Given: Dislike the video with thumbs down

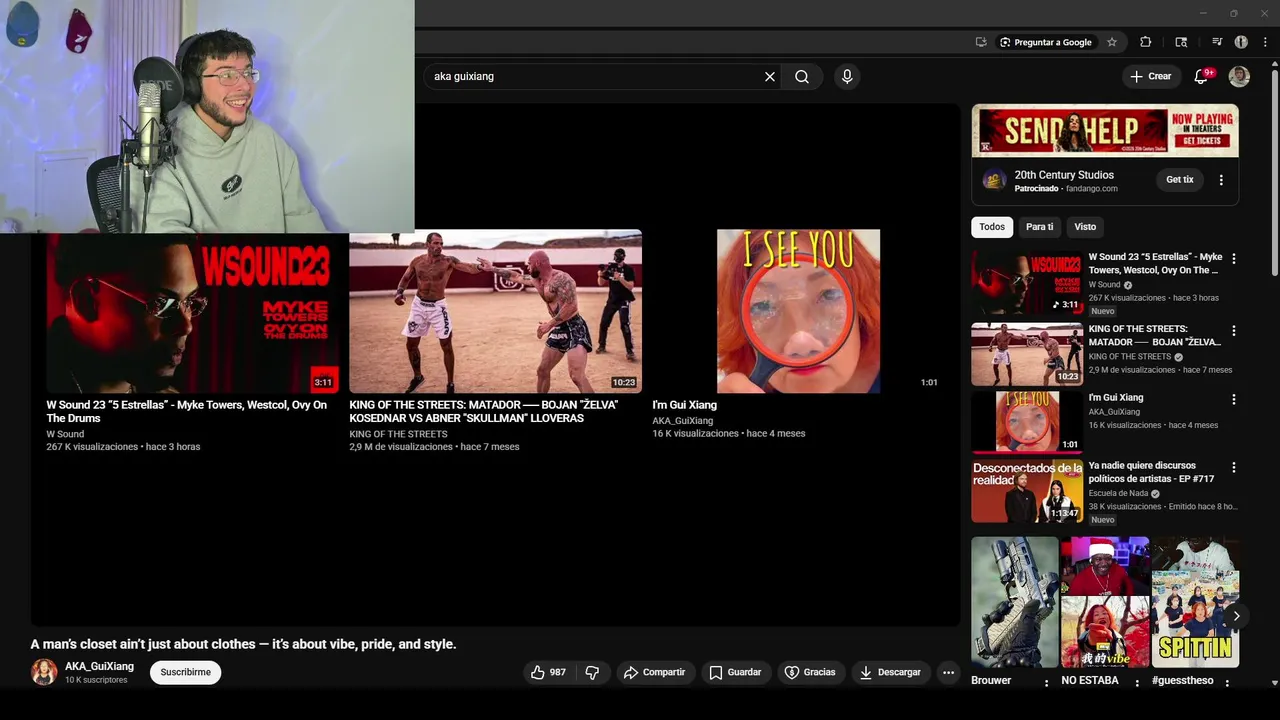Looking at the screenshot, I should coord(592,672).
